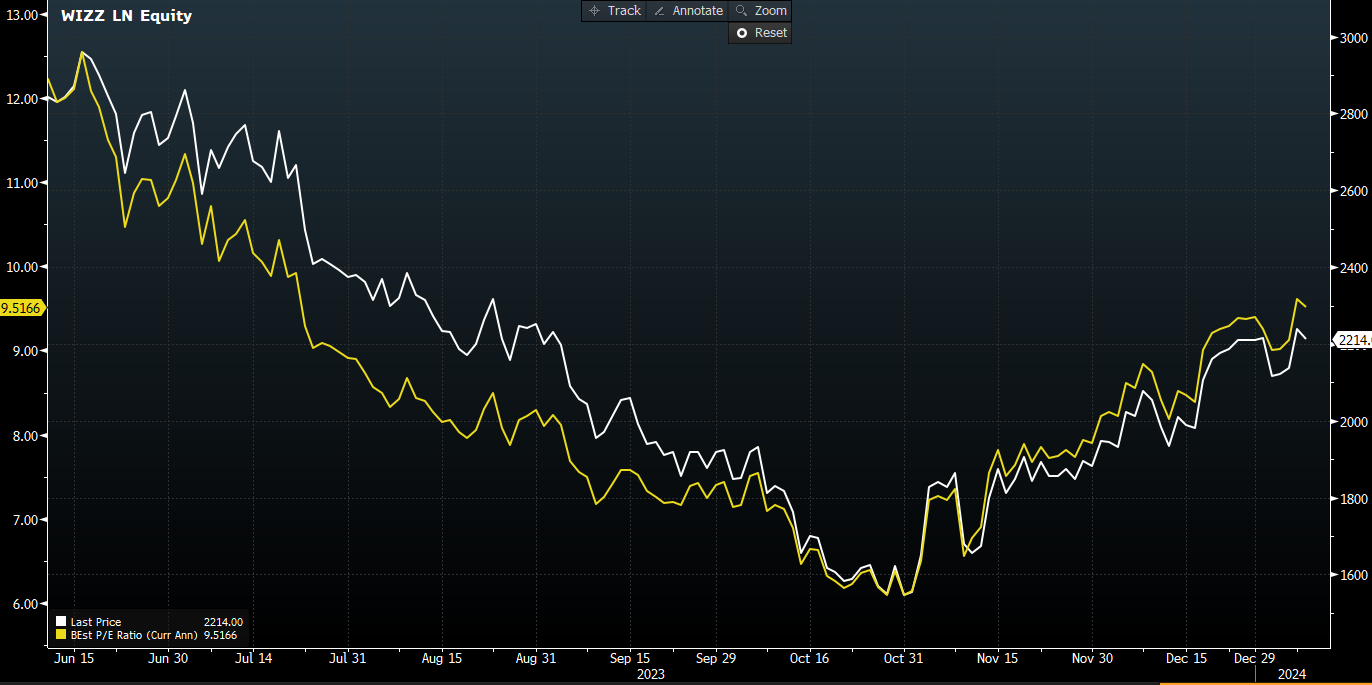The width and height of the screenshot is (1372, 685).
Task: Click the Jun 30 date label
Action: point(167,659)
